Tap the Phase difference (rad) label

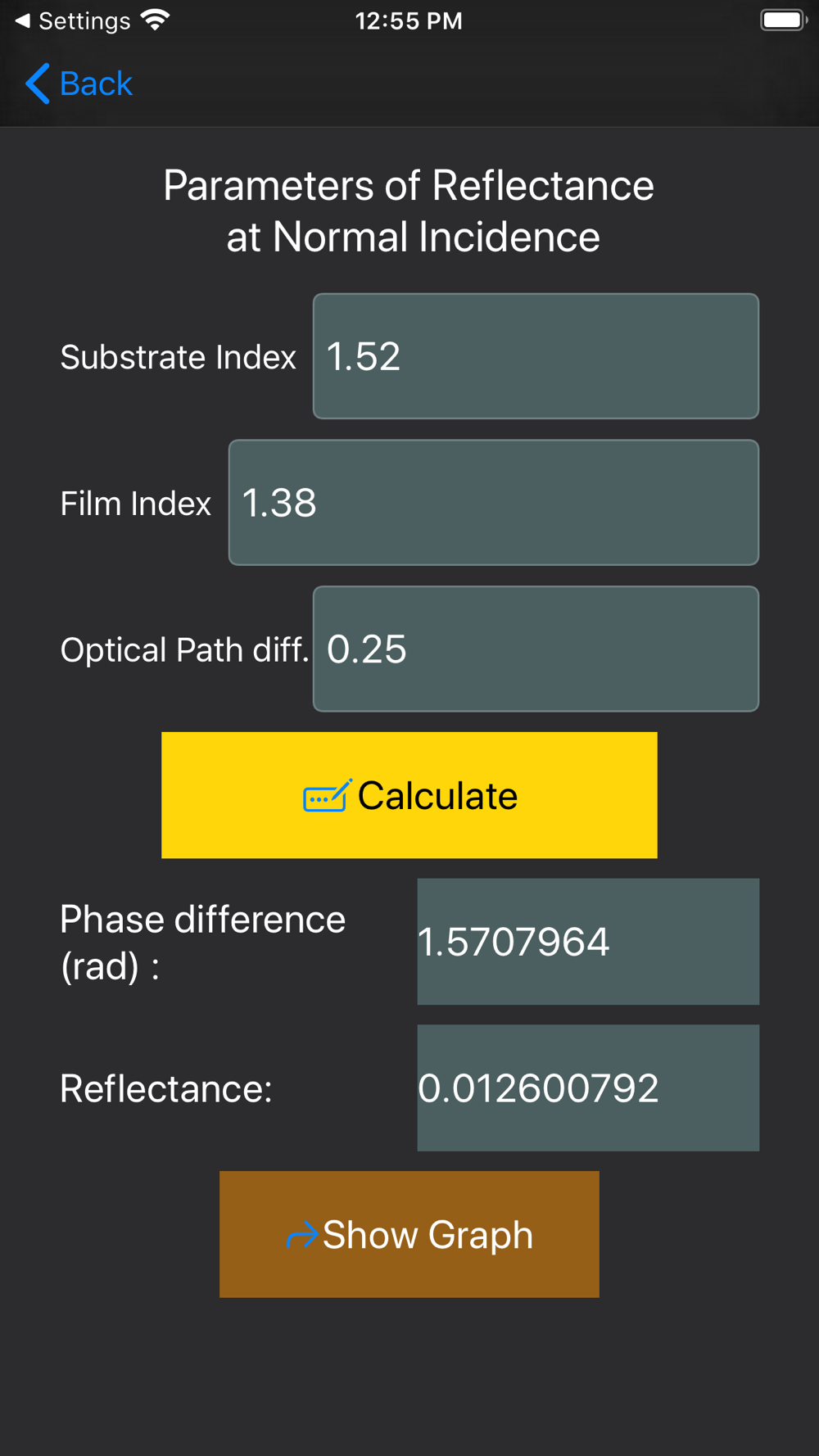coord(203,943)
